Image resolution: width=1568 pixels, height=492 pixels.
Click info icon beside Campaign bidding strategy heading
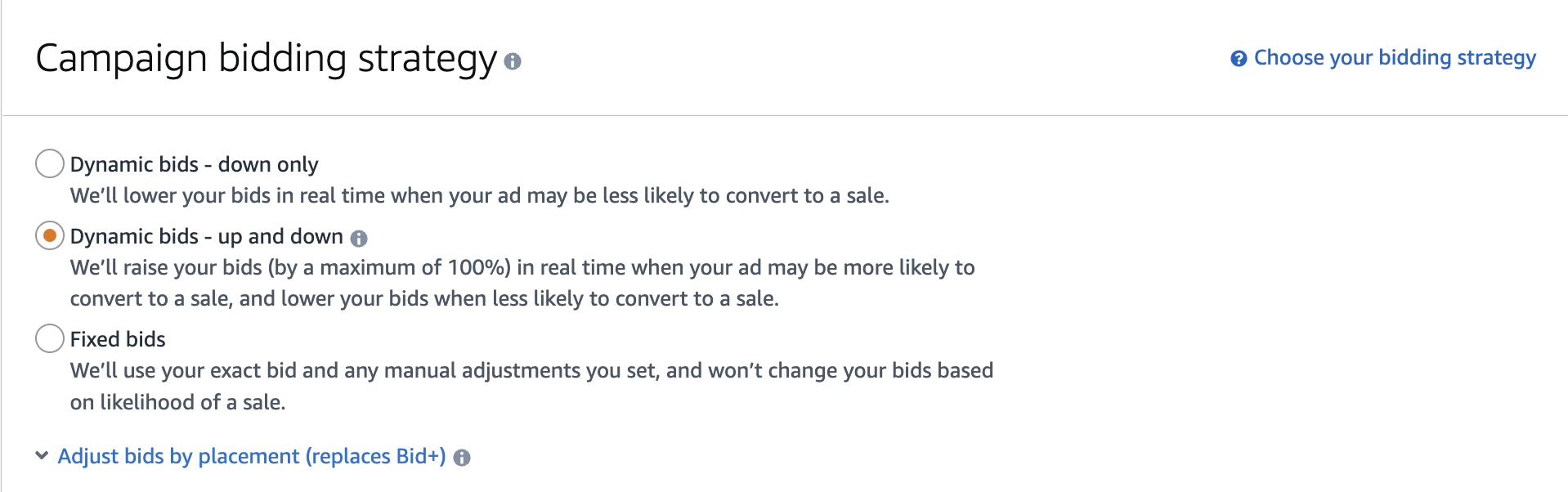click(x=513, y=61)
